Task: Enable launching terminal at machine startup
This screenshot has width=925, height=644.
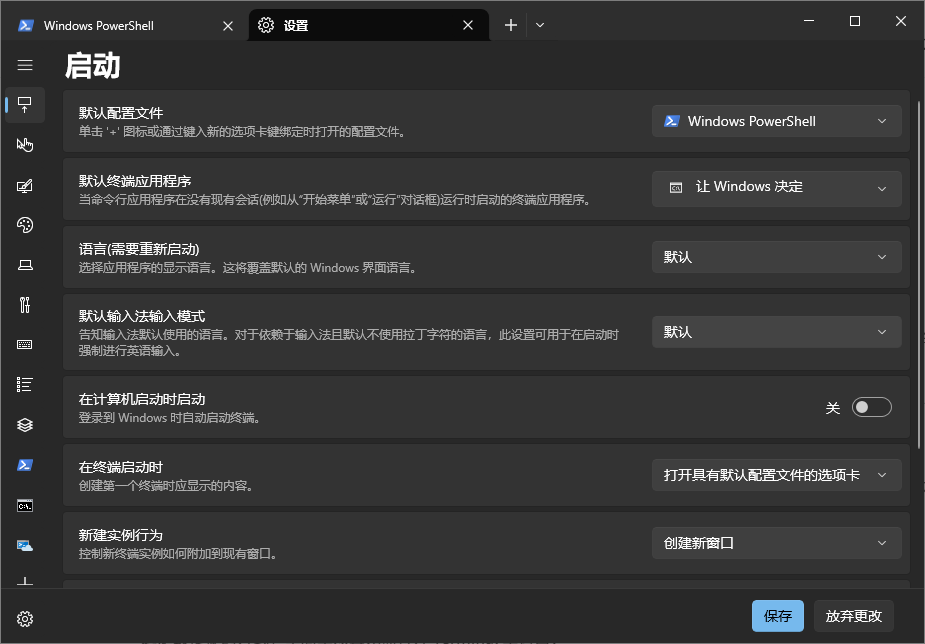Action: (871, 406)
